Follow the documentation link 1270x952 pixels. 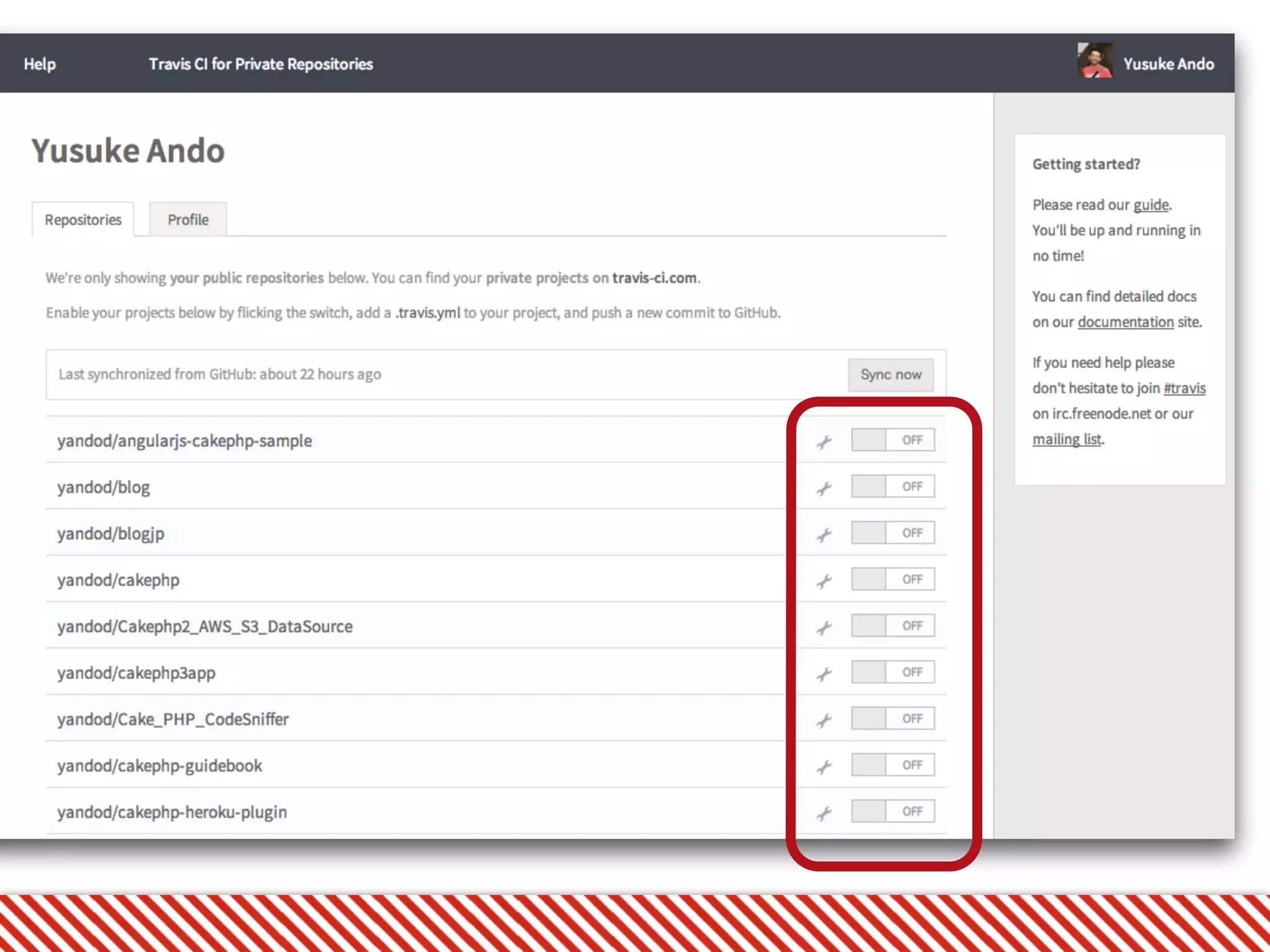point(1126,322)
